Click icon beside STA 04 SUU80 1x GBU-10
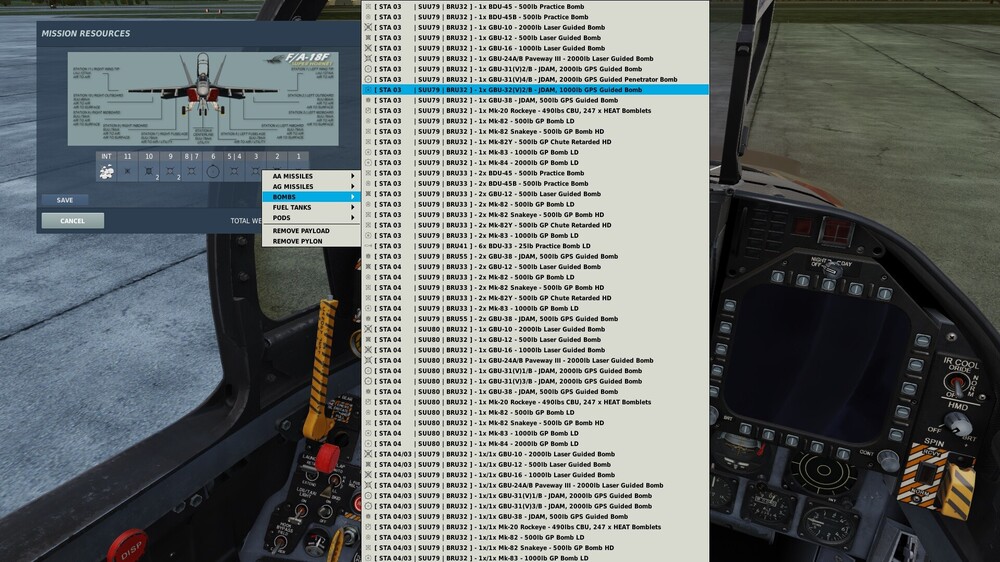Screen dimensions: 1000x562 point(368,329)
